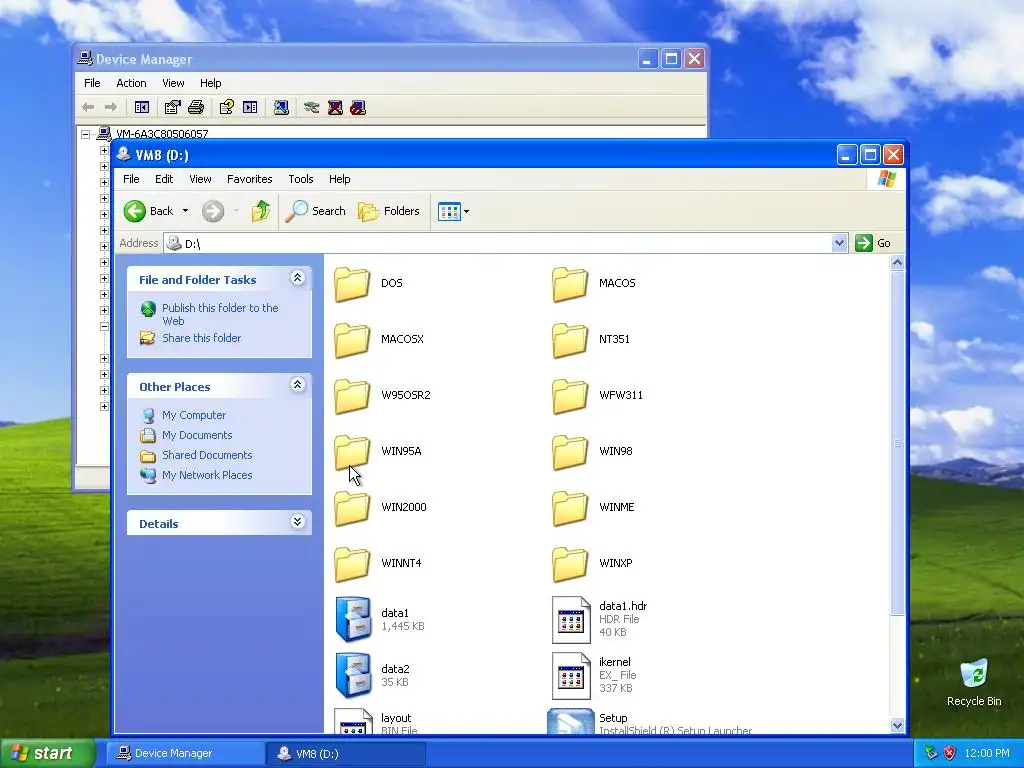This screenshot has width=1024, height=768.
Task: Select the NT351 folder
Action: [x=591, y=340]
